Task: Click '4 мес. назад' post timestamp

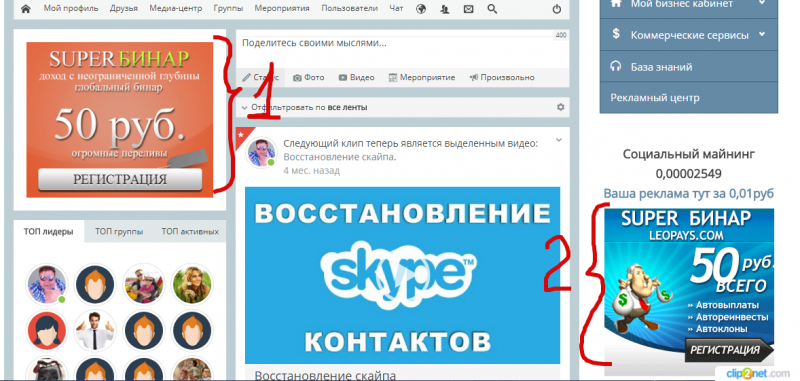Action: (x=311, y=170)
